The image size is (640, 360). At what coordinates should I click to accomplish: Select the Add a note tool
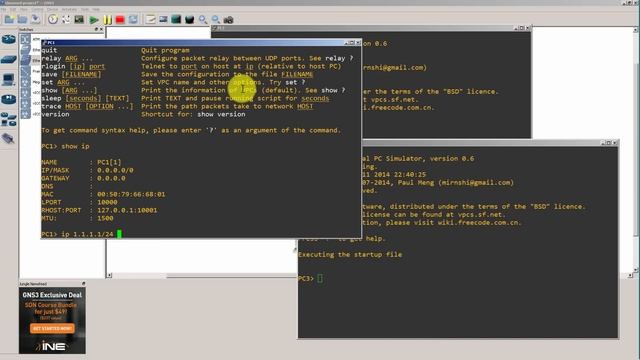(x=151, y=19)
